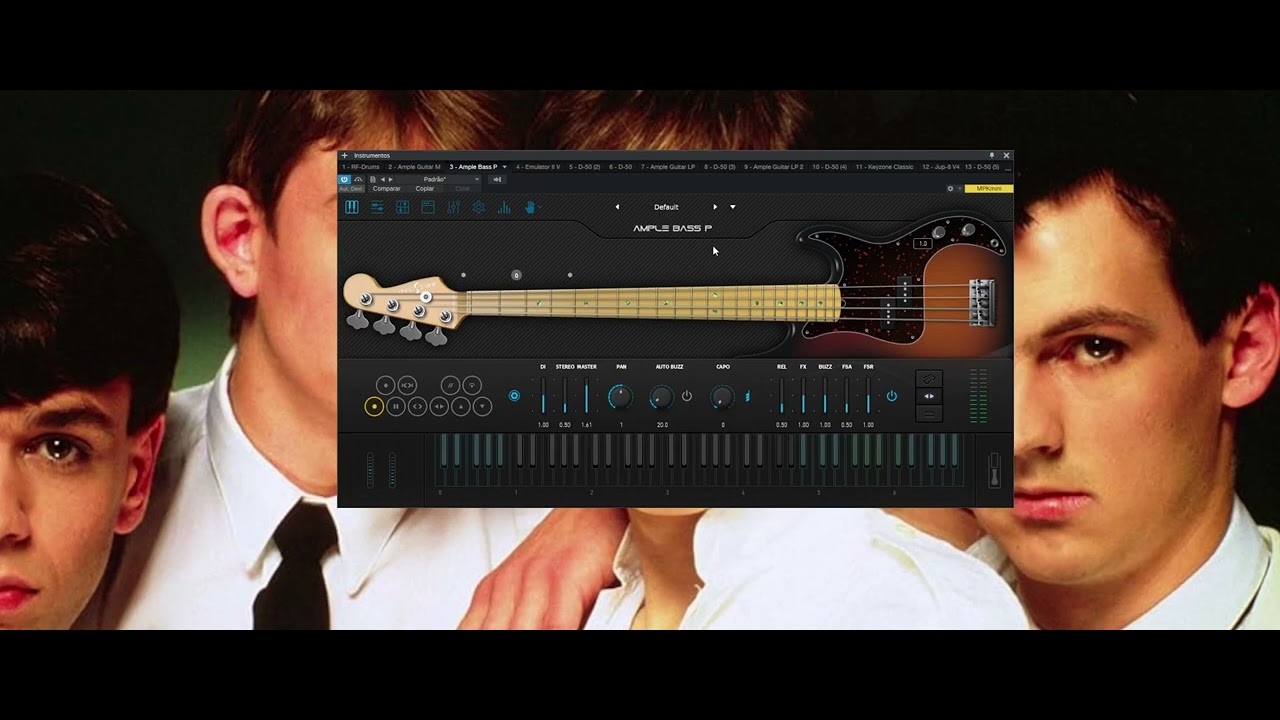Toggle the instrument power button in header
1280x720 pixels.
tap(344, 179)
